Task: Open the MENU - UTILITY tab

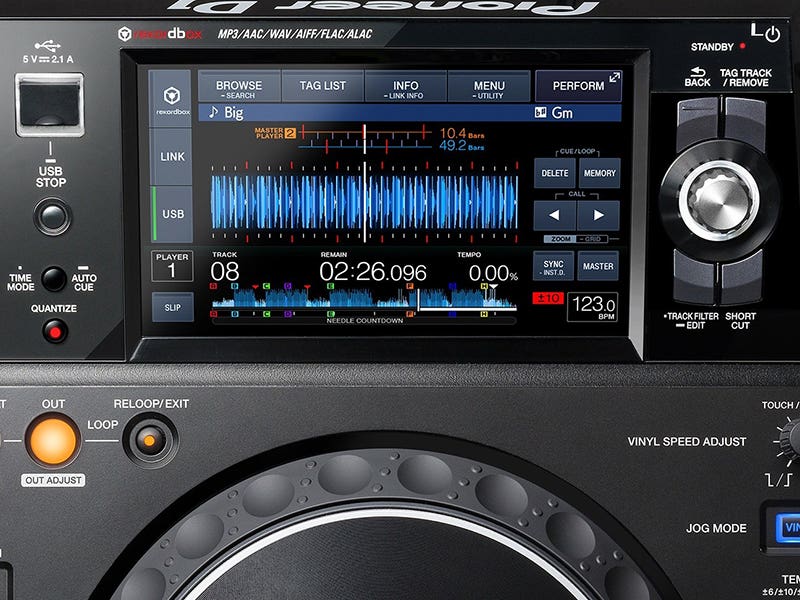Action: (489, 86)
